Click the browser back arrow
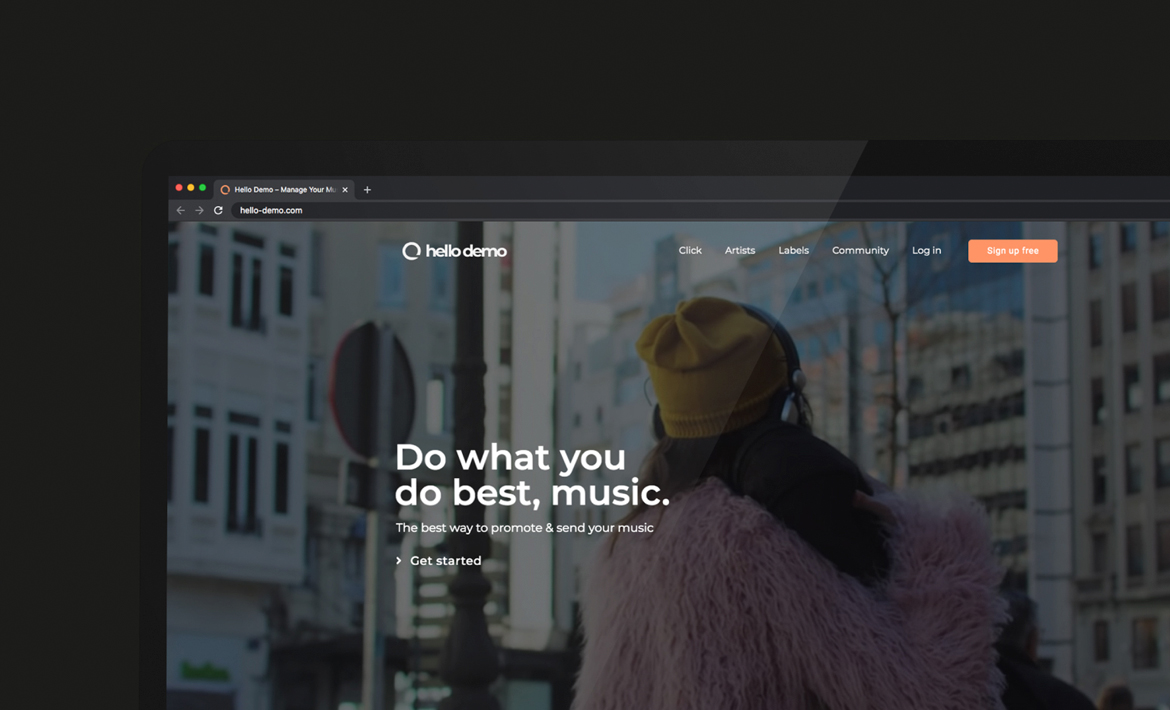This screenshot has height=710, width=1170. [181, 210]
